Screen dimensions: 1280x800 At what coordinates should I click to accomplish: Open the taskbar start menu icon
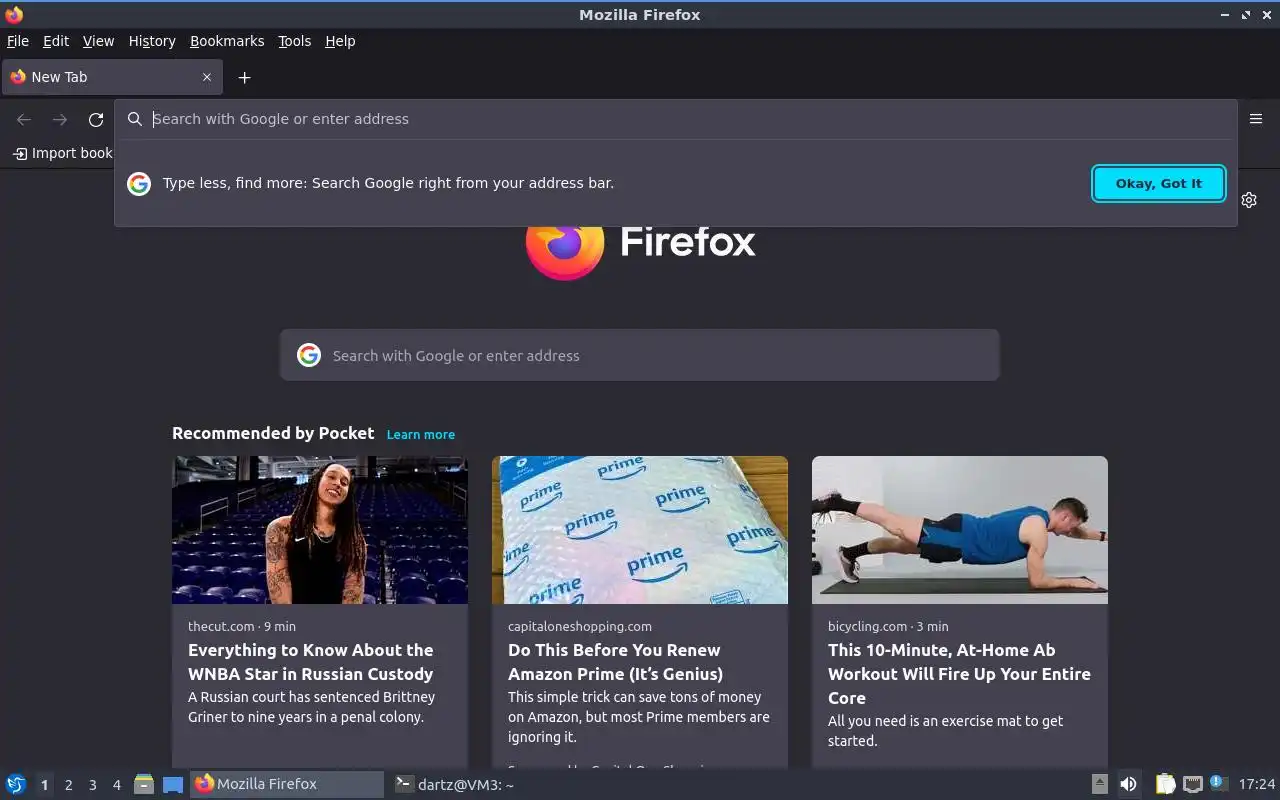point(16,785)
